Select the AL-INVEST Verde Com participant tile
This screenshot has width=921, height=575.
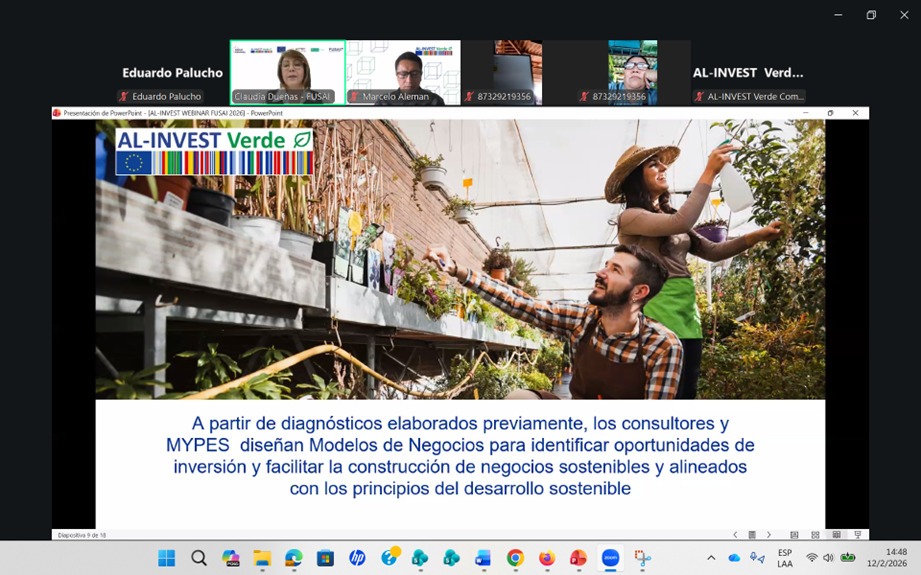(x=748, y=73)
